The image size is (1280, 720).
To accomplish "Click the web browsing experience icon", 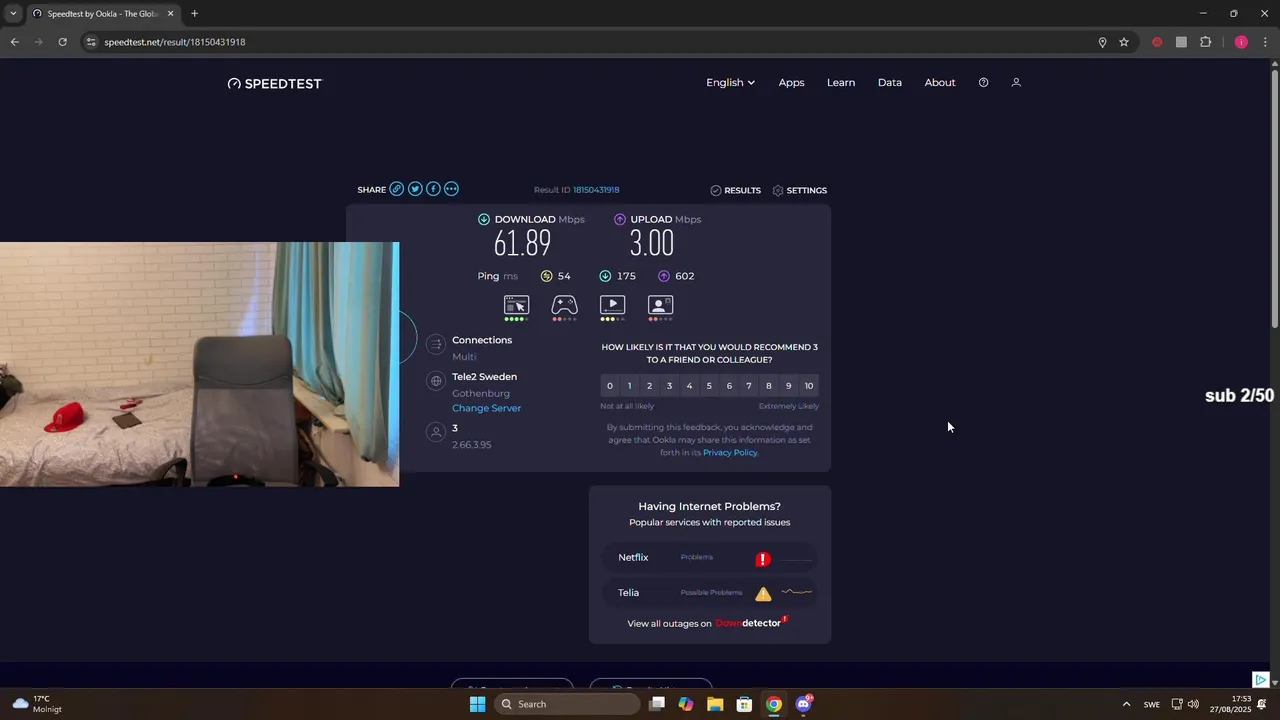I will click(516, 305).
